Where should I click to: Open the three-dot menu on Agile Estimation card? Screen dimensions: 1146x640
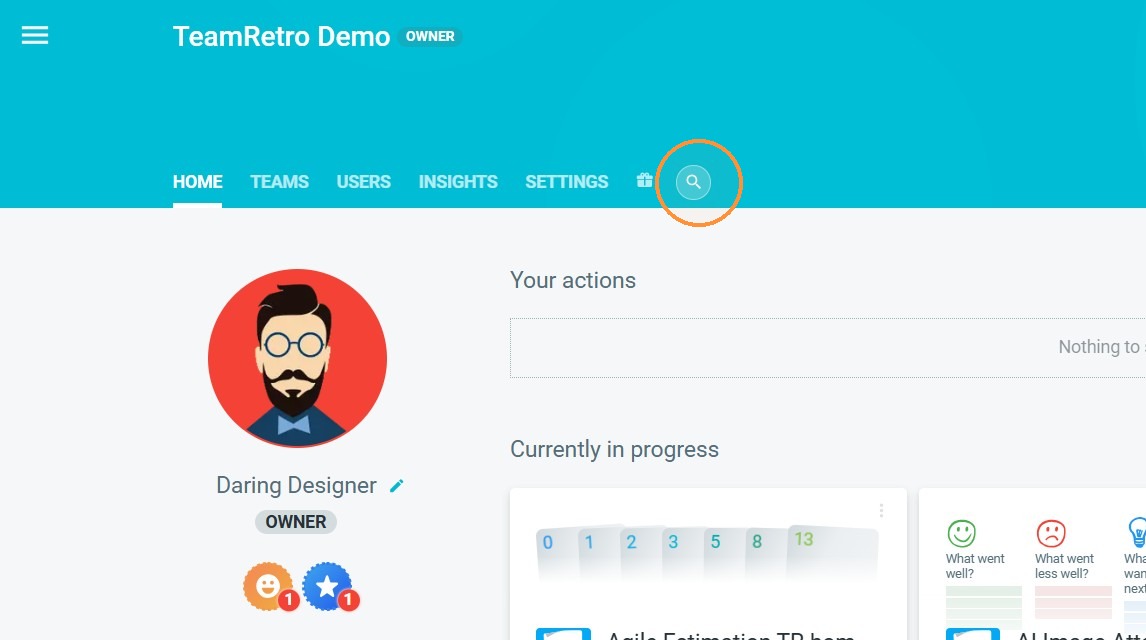tap(881, 511)
